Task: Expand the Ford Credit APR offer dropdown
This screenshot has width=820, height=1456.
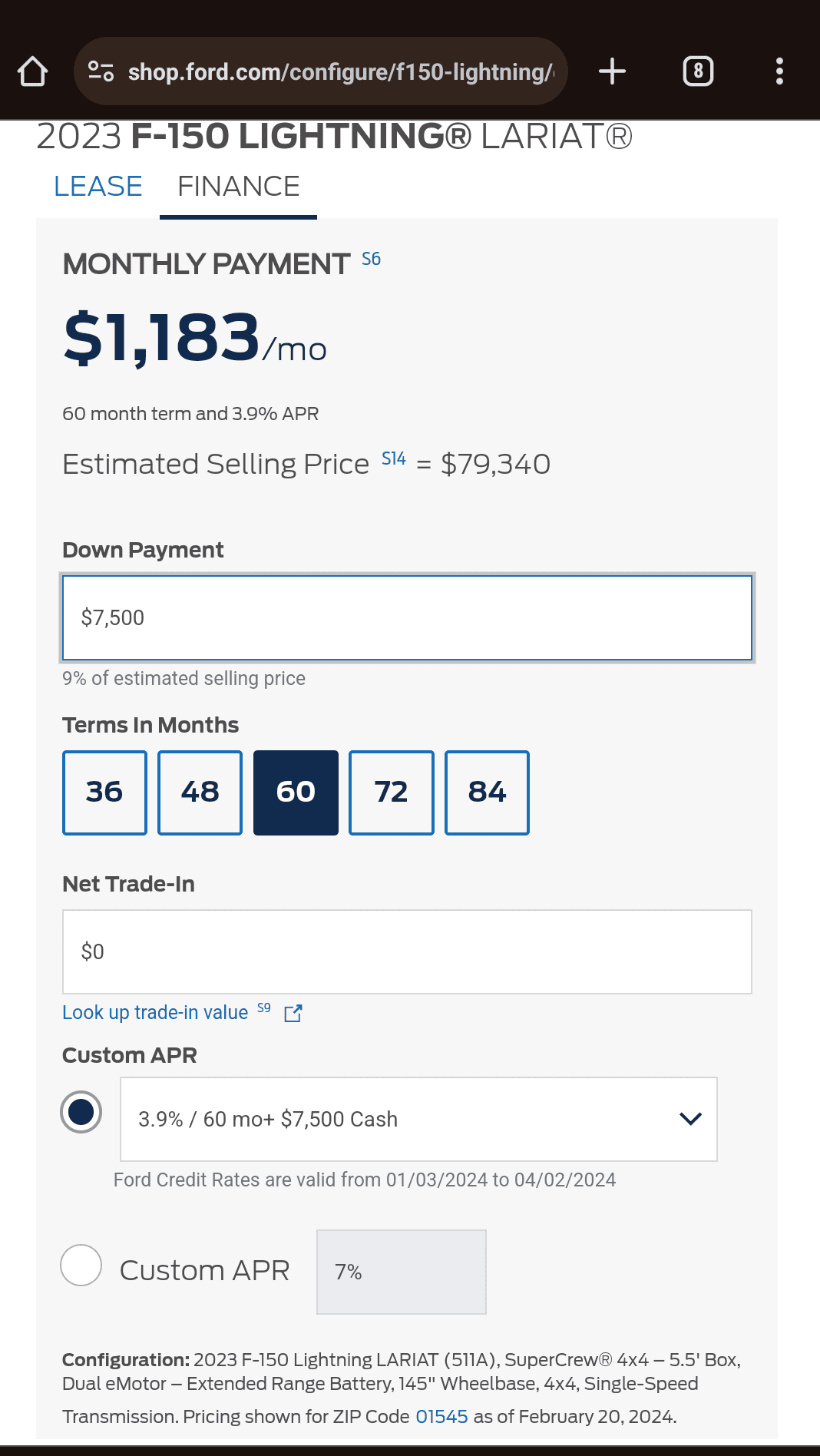Action: pyautogui.click(x=689, y=1119)
